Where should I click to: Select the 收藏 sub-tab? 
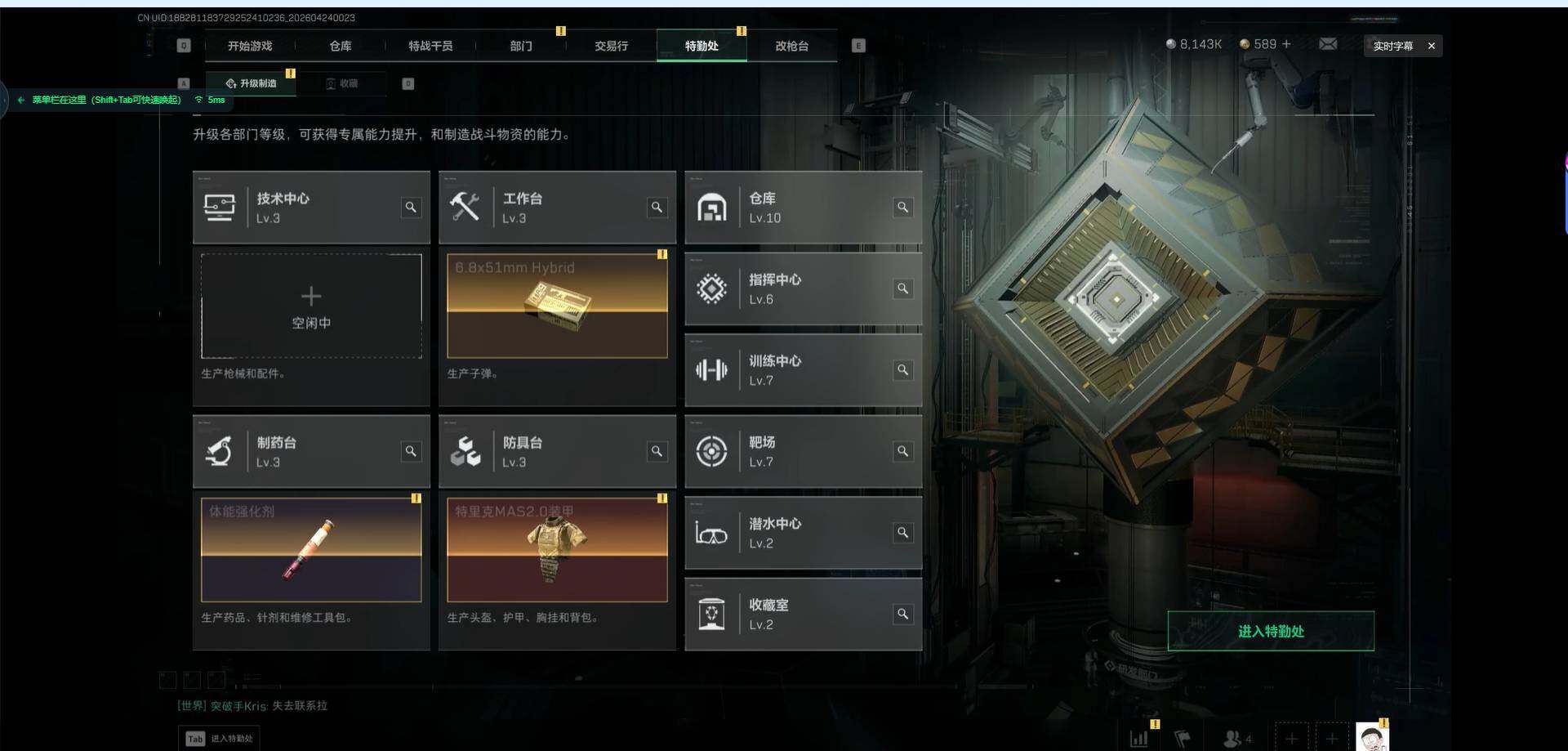pyautogui.click(x=341, y=83)
